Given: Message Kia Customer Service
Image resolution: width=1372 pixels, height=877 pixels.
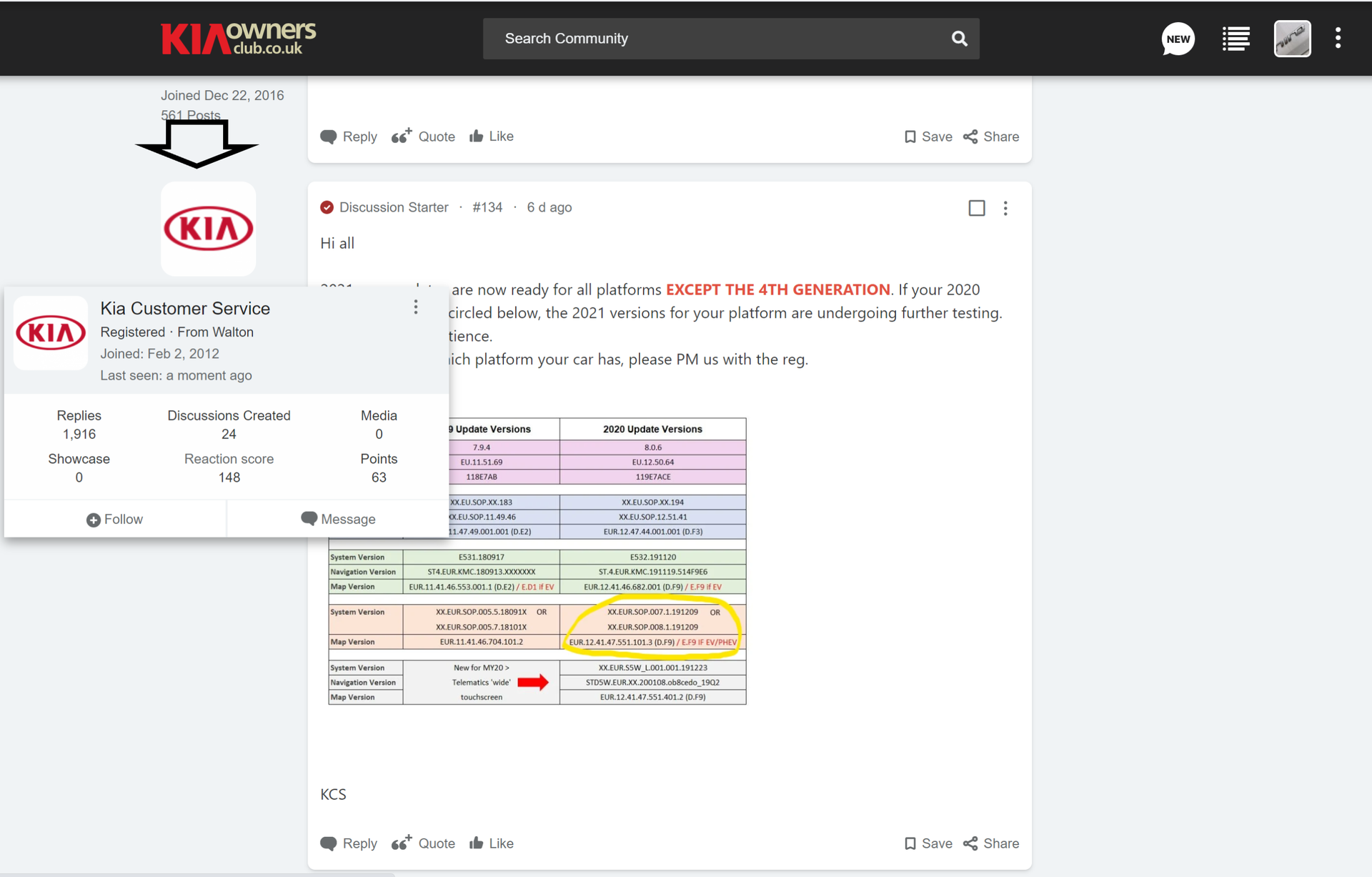Looking at the screenshot, I should 338,520.
